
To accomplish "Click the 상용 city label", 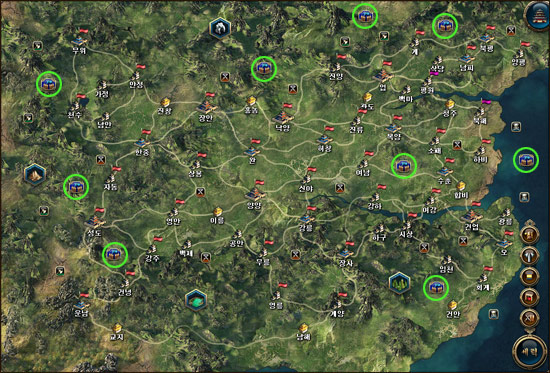I will tap(195, 174).
